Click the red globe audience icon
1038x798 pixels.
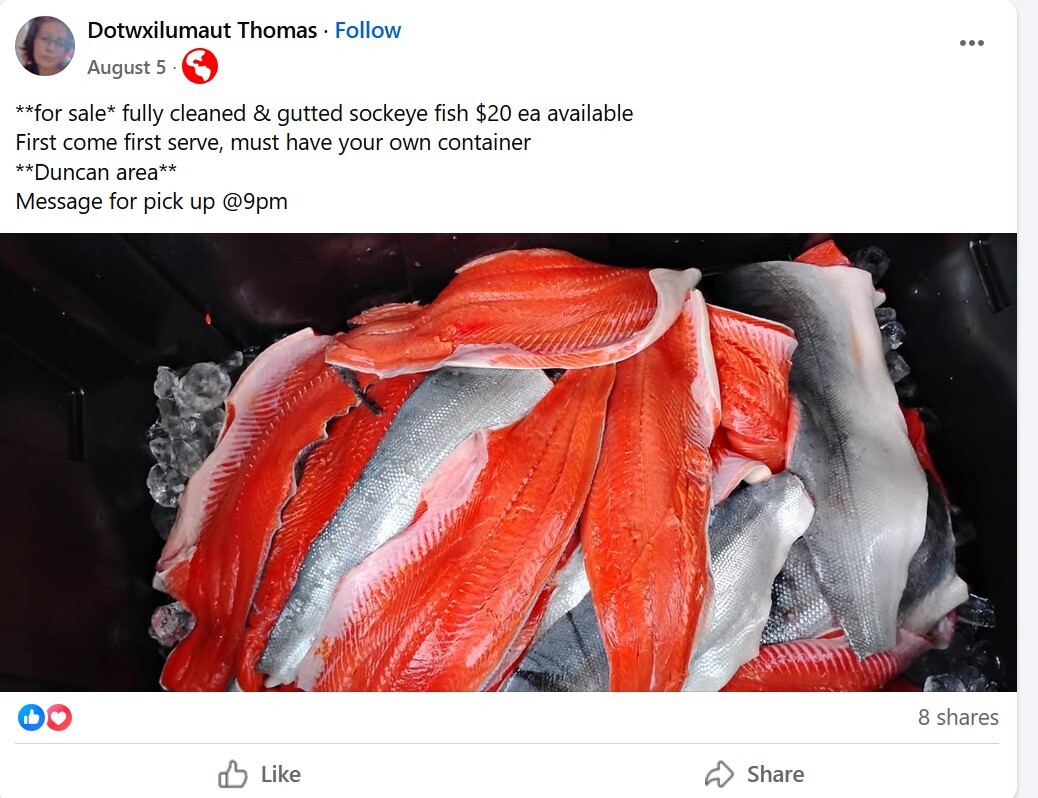(x=200, y=67)
